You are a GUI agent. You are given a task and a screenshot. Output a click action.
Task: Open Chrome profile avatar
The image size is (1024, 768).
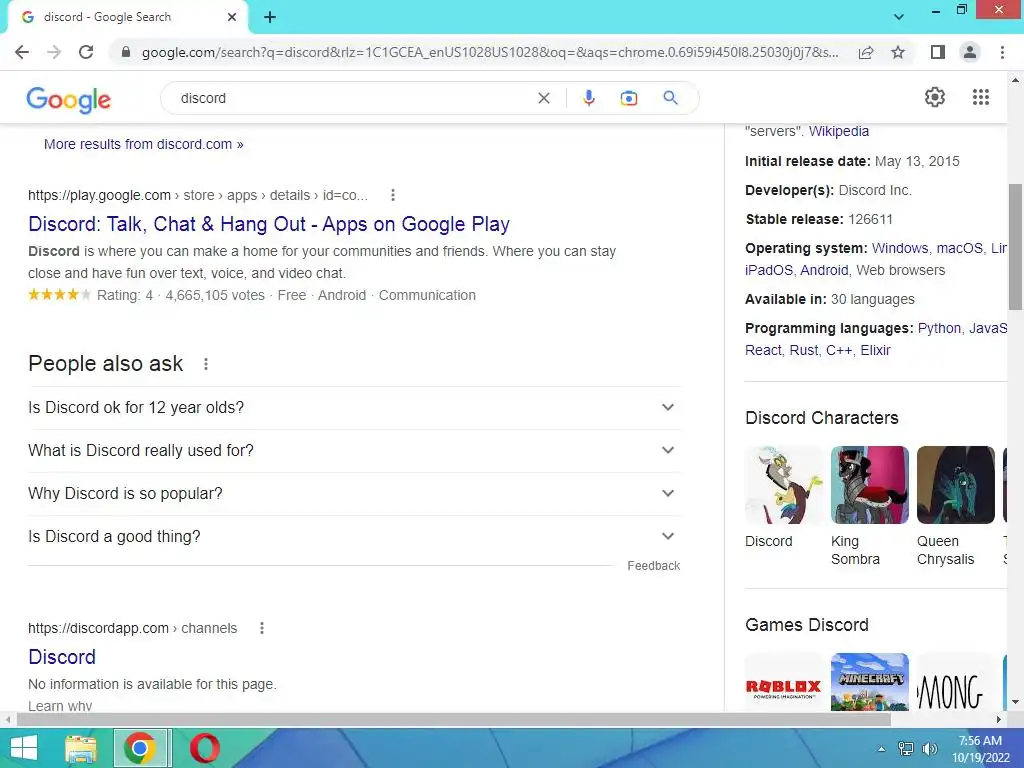click(970, 52)
